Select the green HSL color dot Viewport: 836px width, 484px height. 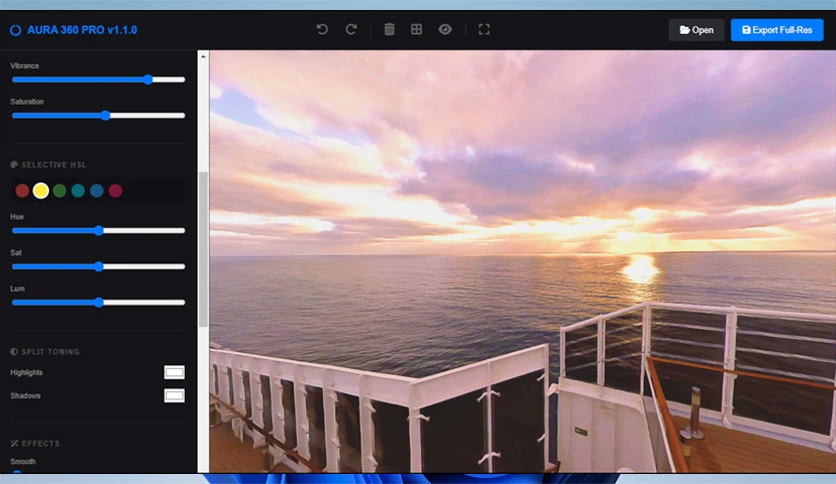coord(59,191)
